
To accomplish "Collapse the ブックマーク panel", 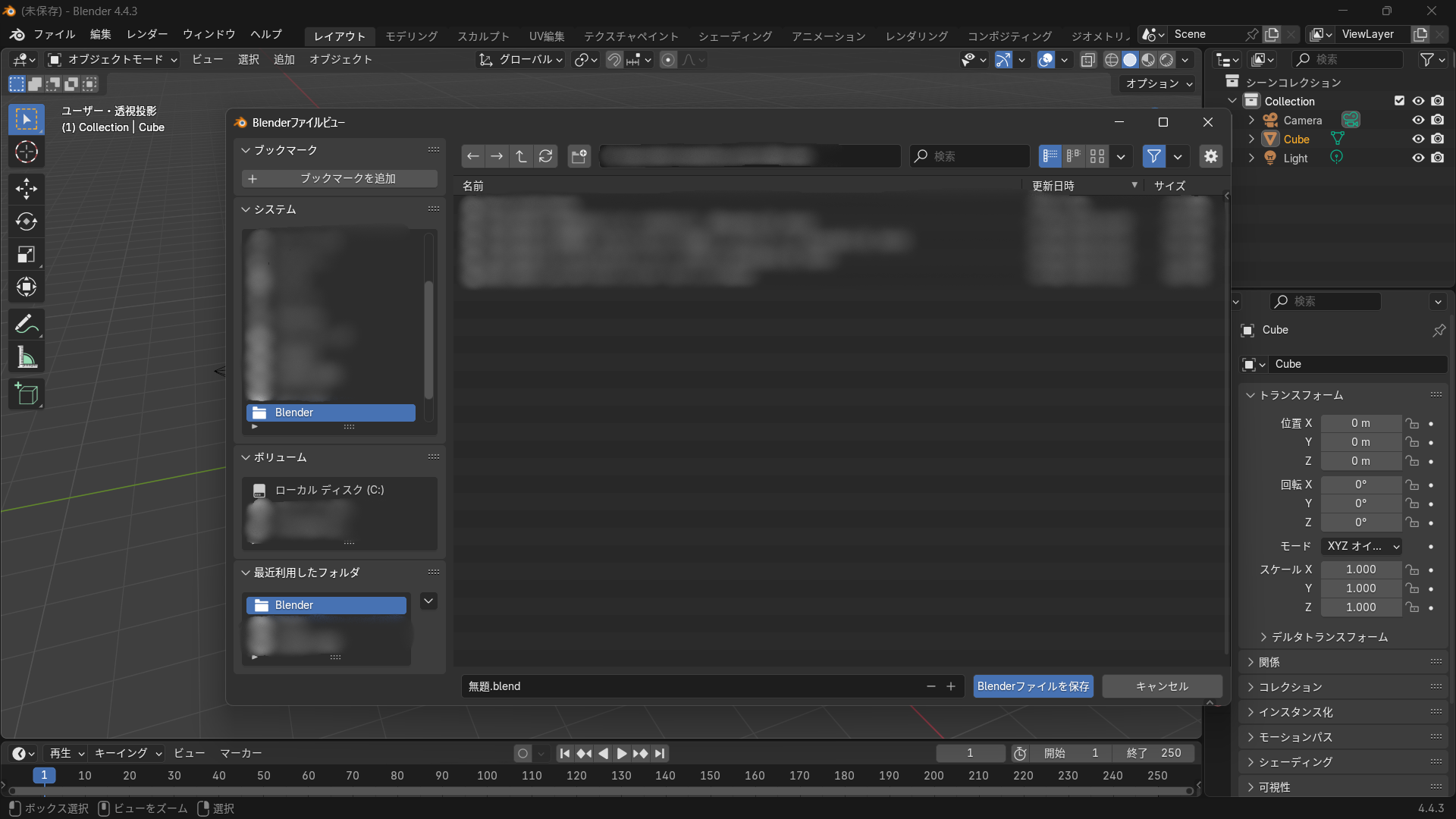I will tap(246, 150).
